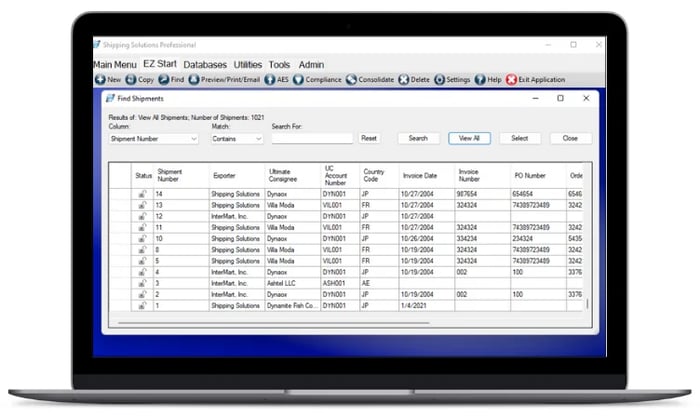This screenshot has width=700, height=417.
Task: Click the lock status icon for shipment 3
Action: (x=142, y=283)
